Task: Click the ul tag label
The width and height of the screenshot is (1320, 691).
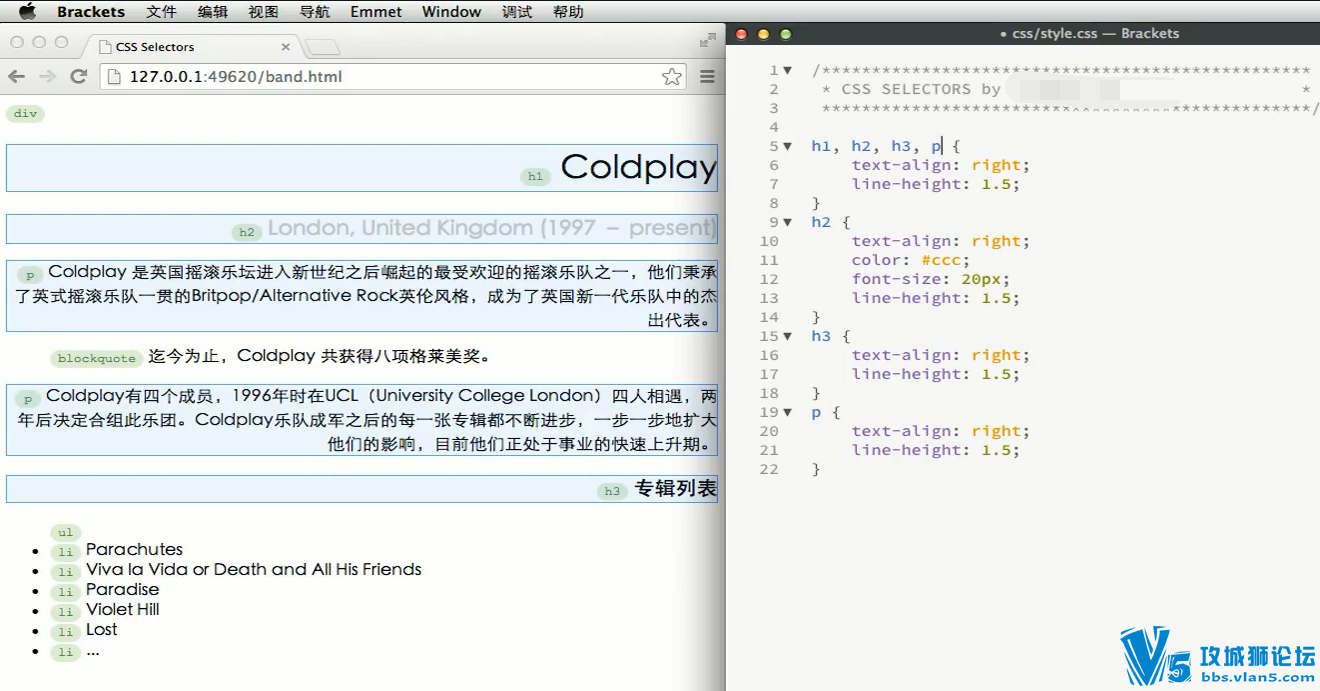Action: coord(65,533)
